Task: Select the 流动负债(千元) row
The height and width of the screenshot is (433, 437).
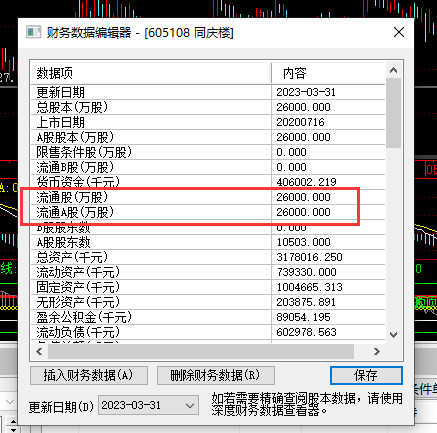Action: pyautogui.click(x=208, y=332)
